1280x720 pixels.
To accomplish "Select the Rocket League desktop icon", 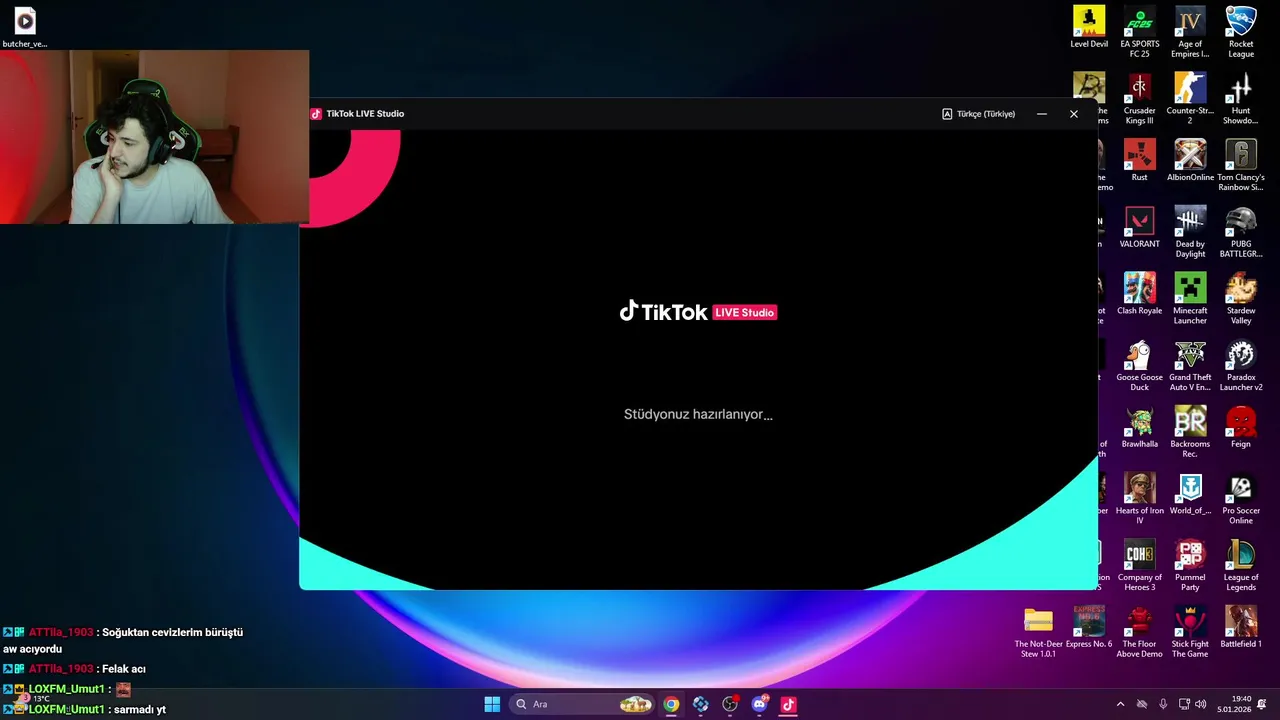I will point(1241,32).
